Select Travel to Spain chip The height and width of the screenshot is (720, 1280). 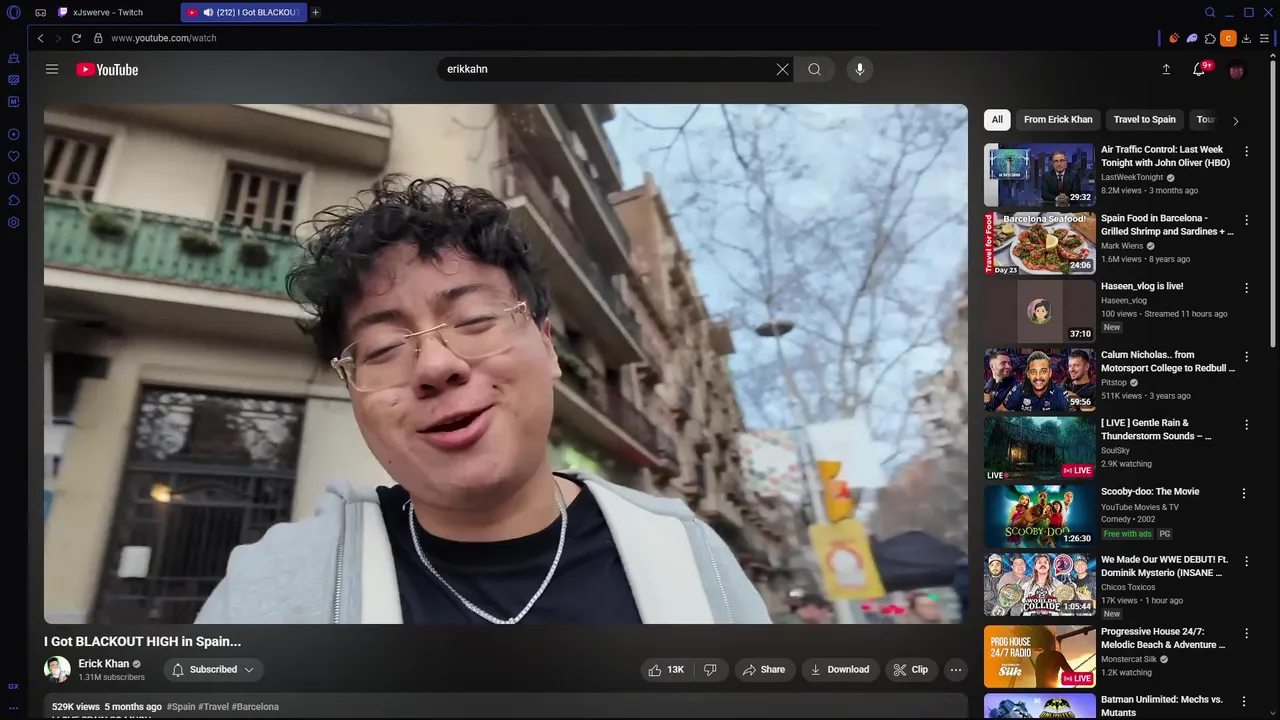(x=1144, y=119)
